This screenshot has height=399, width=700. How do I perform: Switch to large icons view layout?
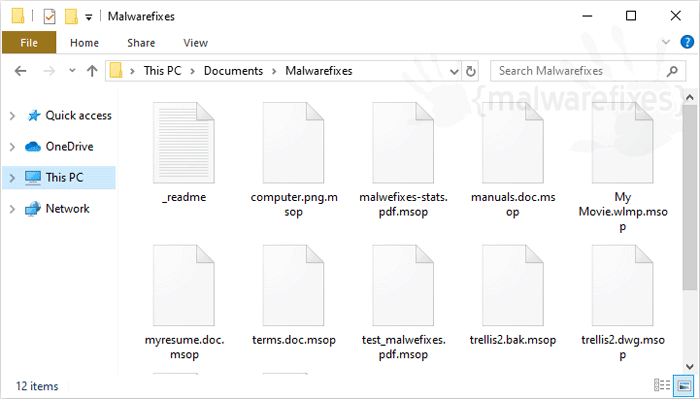click(684, 385)
